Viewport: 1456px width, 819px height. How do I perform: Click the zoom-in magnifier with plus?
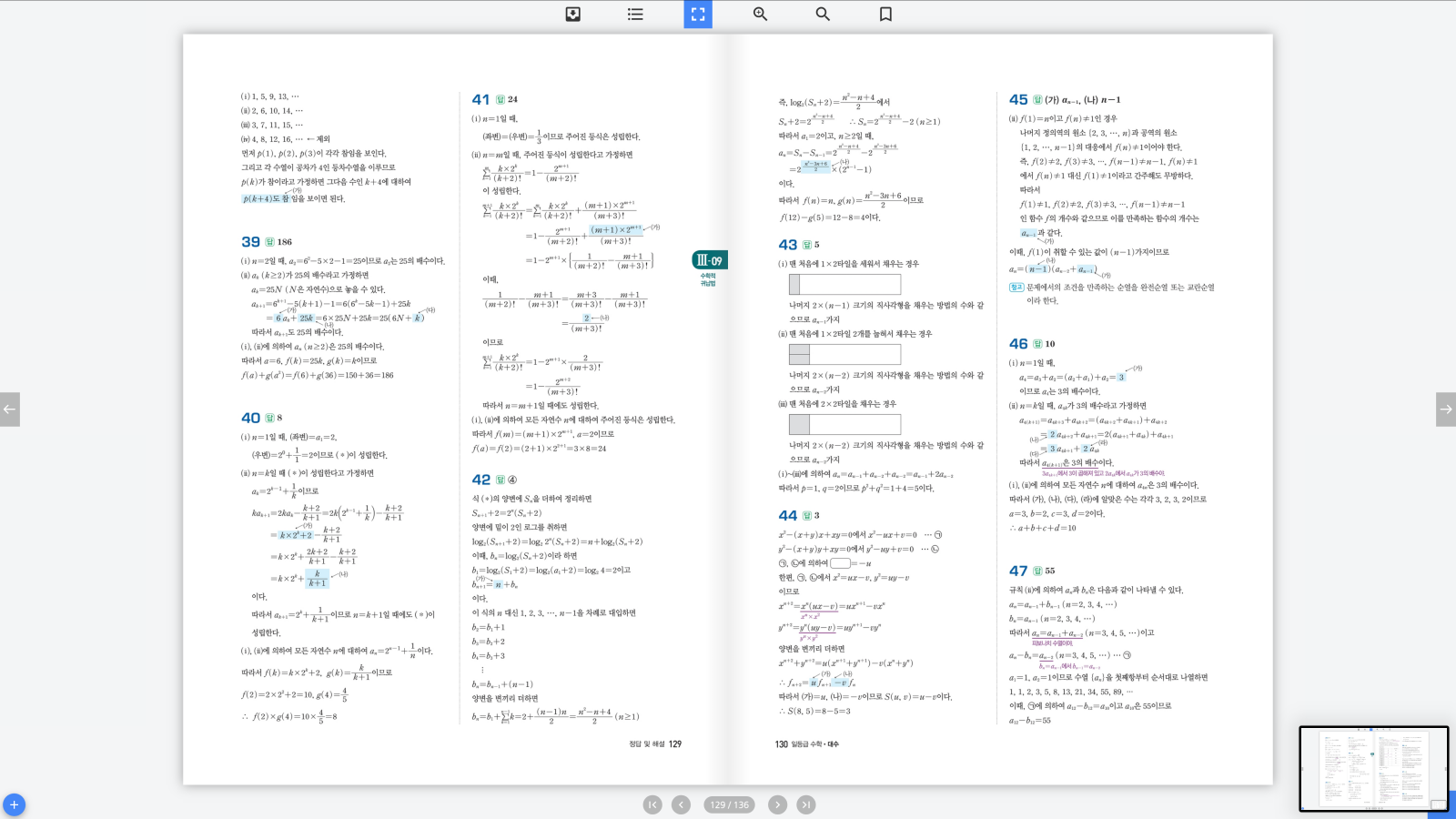pyautogui.click(x=760, y=14)
